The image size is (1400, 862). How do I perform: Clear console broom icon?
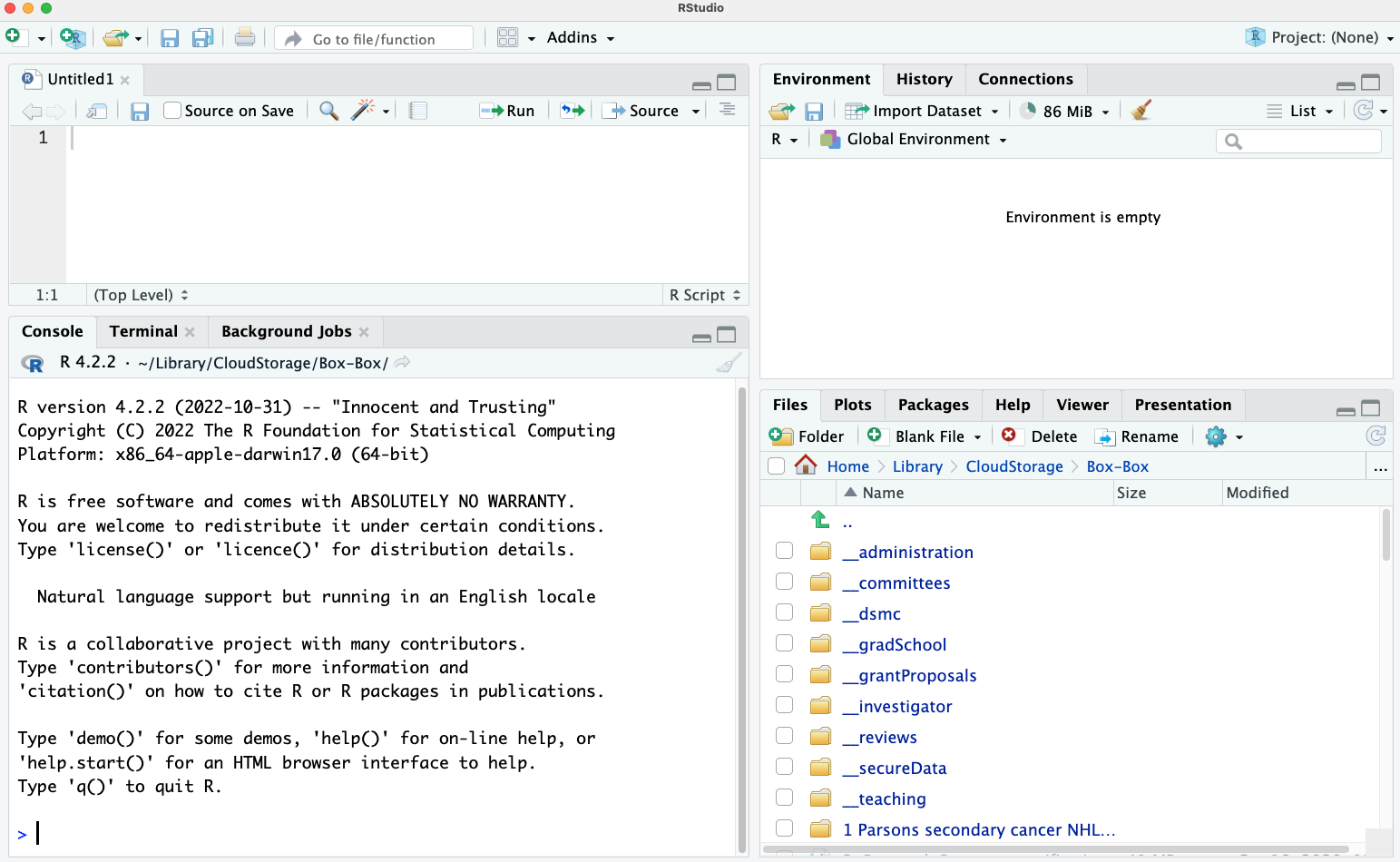(729, 363)
